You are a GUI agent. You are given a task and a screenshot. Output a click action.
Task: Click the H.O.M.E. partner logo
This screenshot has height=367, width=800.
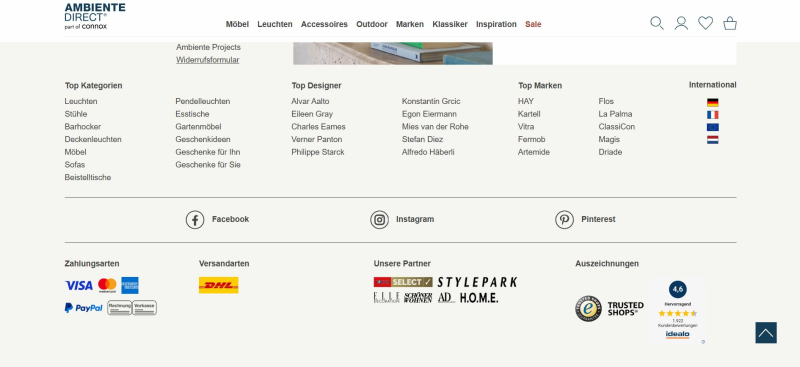click(479, 298)
